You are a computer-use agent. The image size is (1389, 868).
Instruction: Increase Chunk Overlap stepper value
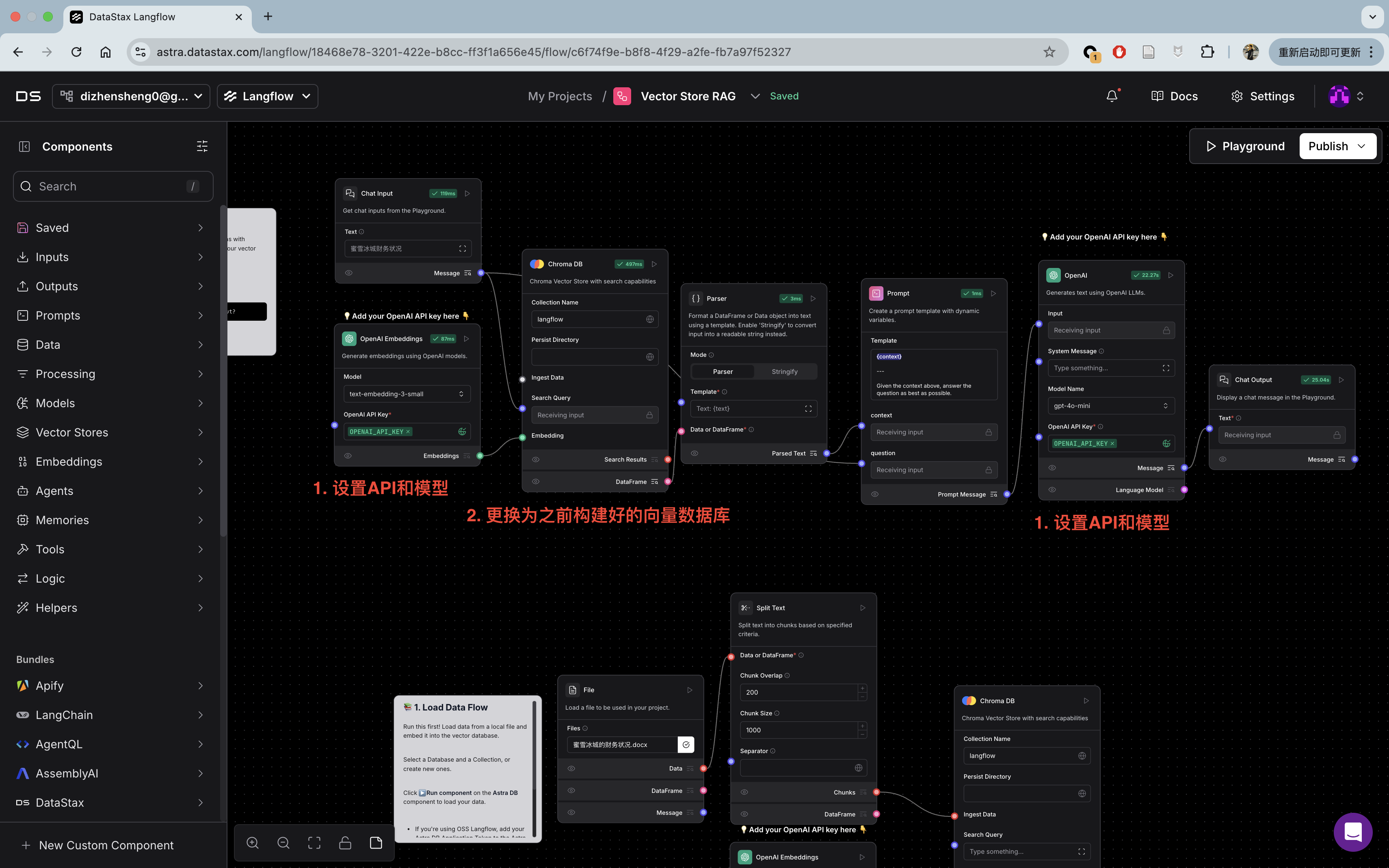pos(862,688)
